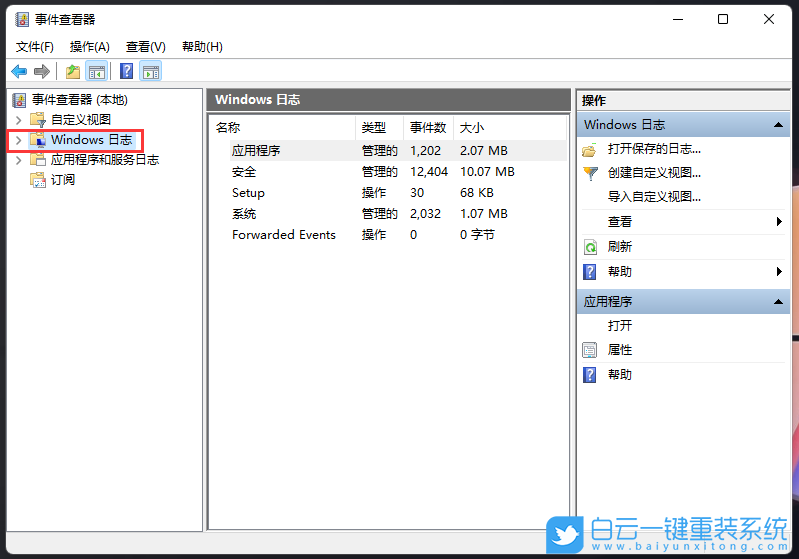Toggle the show/hide Action pane icon
The image size is (799, 559).
tap(150, 71)
